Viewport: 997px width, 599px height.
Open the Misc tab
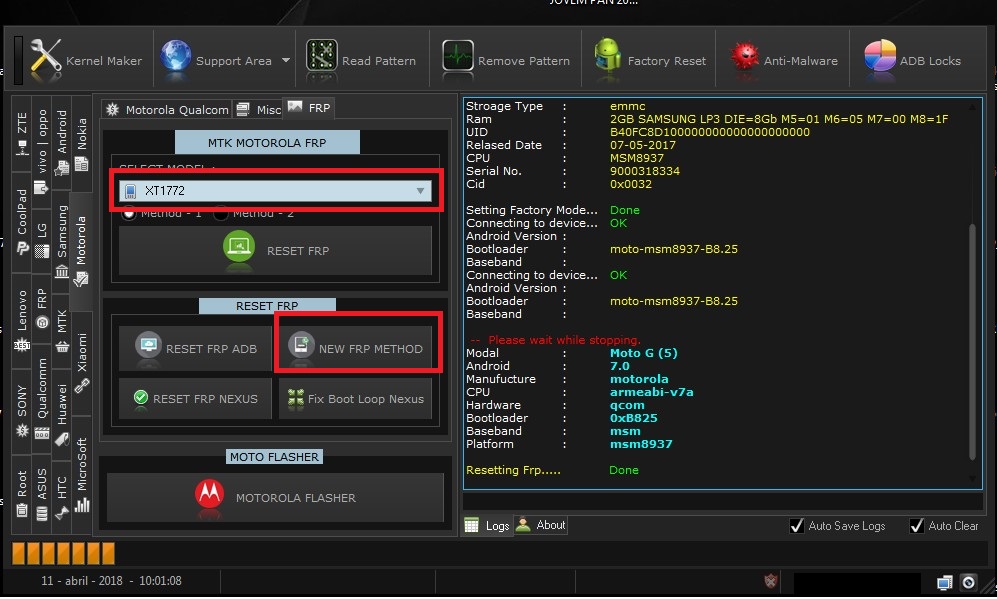point(258,109)
